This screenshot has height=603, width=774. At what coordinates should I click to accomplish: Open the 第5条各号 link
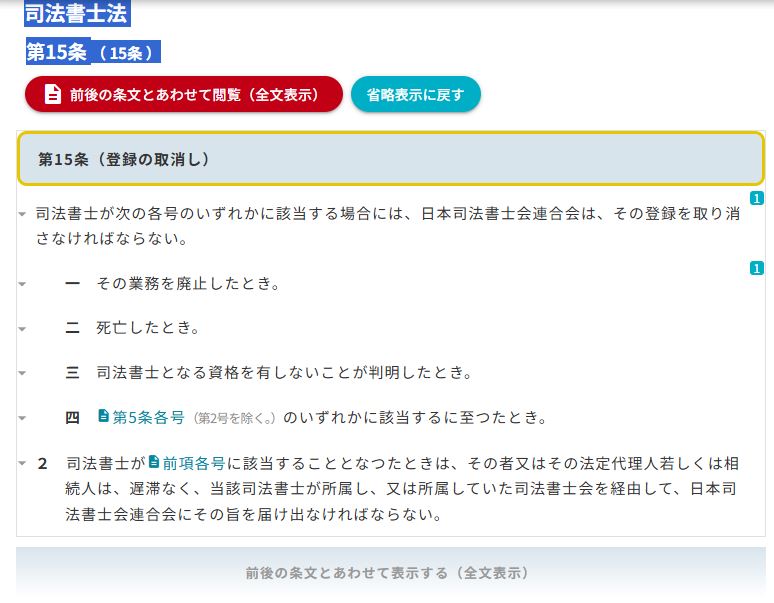pyautogui.click(x=148, y=417)
